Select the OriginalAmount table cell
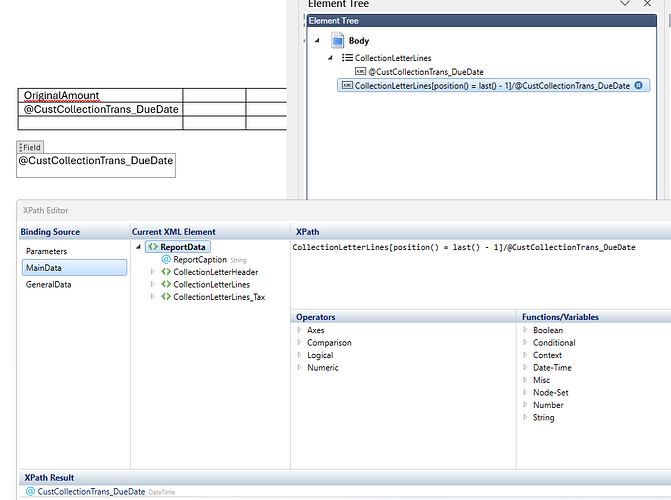The width and height of the screenshot is (671, 500). (x=100, y=95)
